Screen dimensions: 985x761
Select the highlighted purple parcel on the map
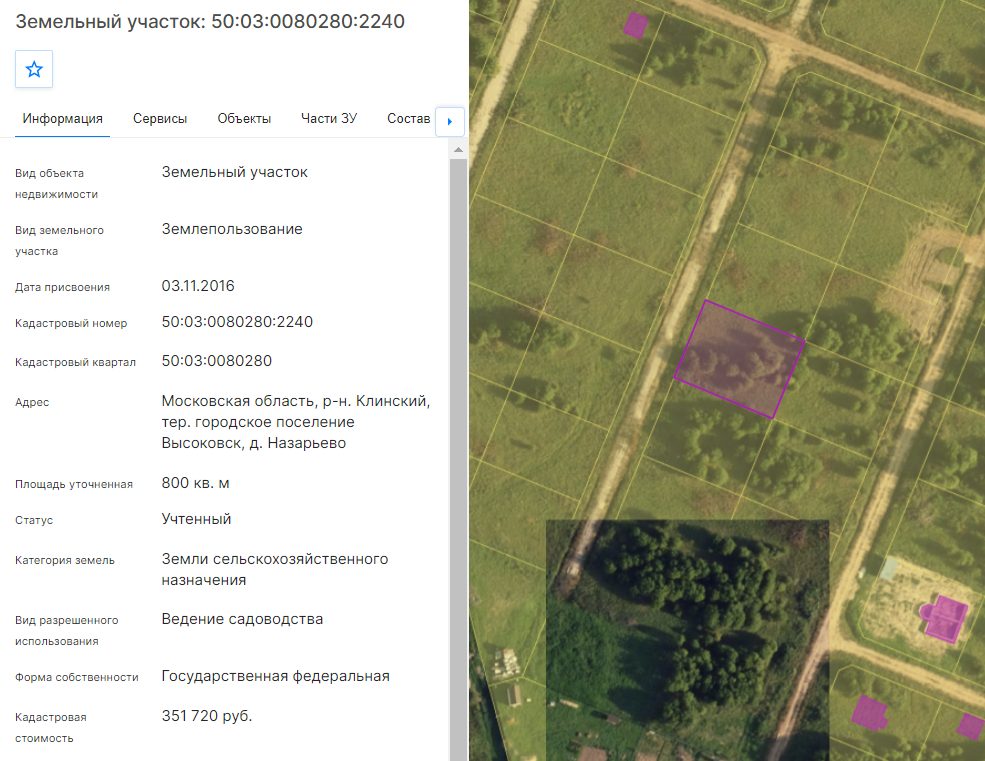[739, 359]
